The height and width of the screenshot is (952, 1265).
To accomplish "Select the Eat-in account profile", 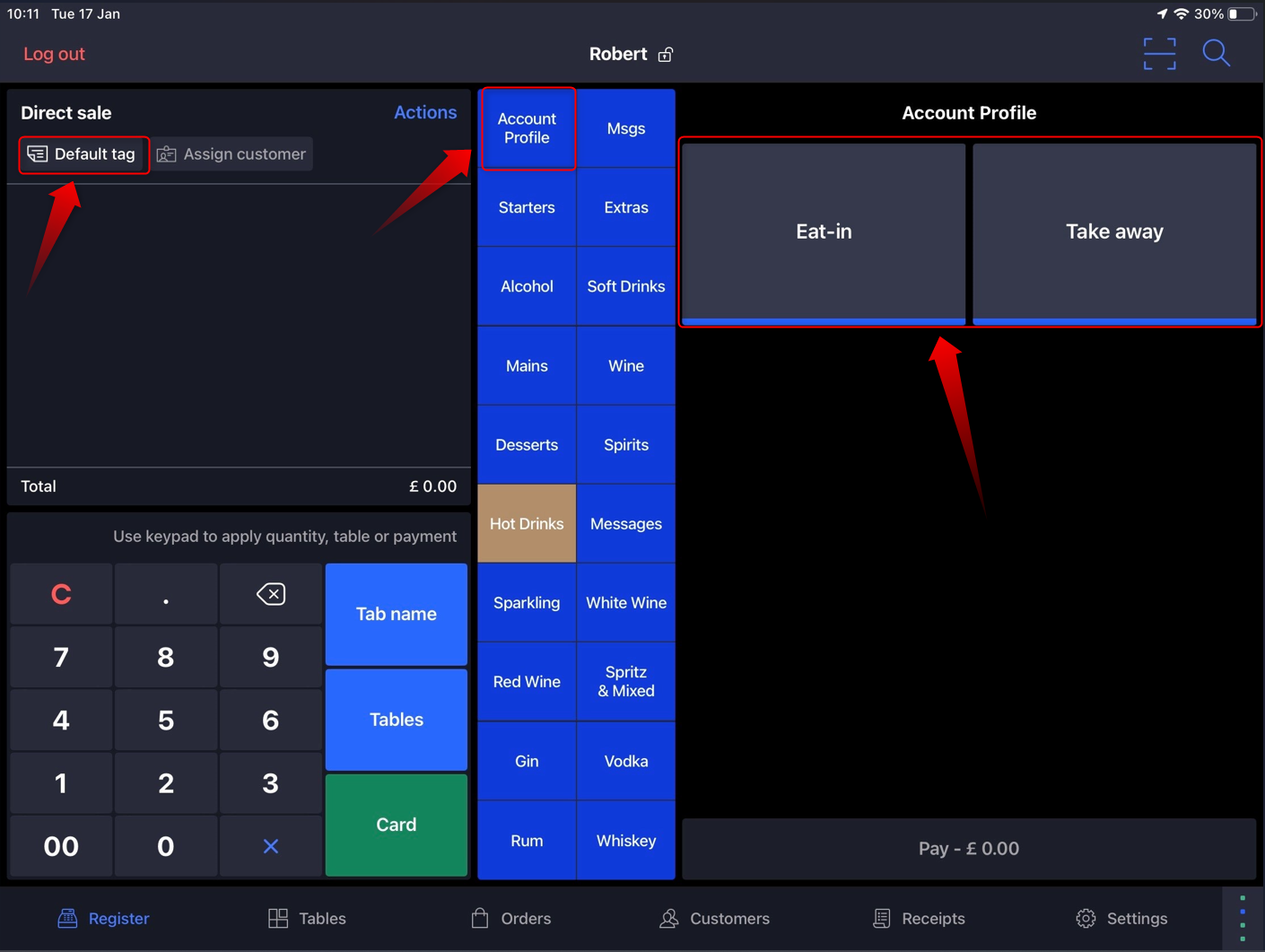I will [823, 231].
